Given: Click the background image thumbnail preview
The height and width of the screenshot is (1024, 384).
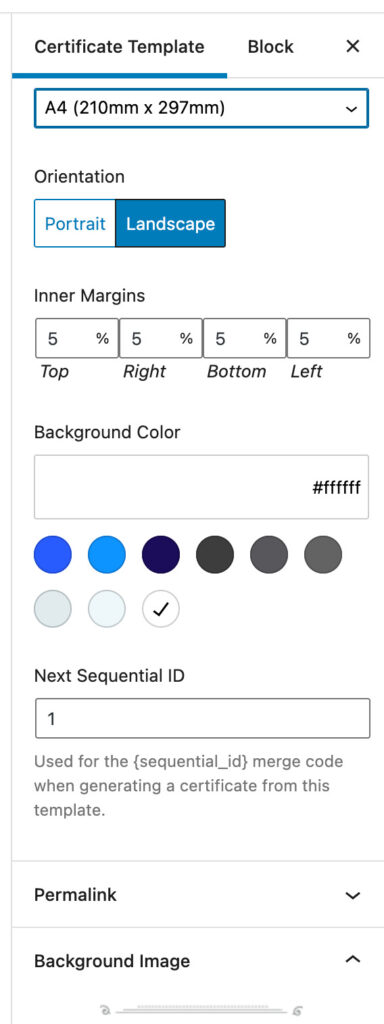Looking at the screenshot, I should [200, 1011].
